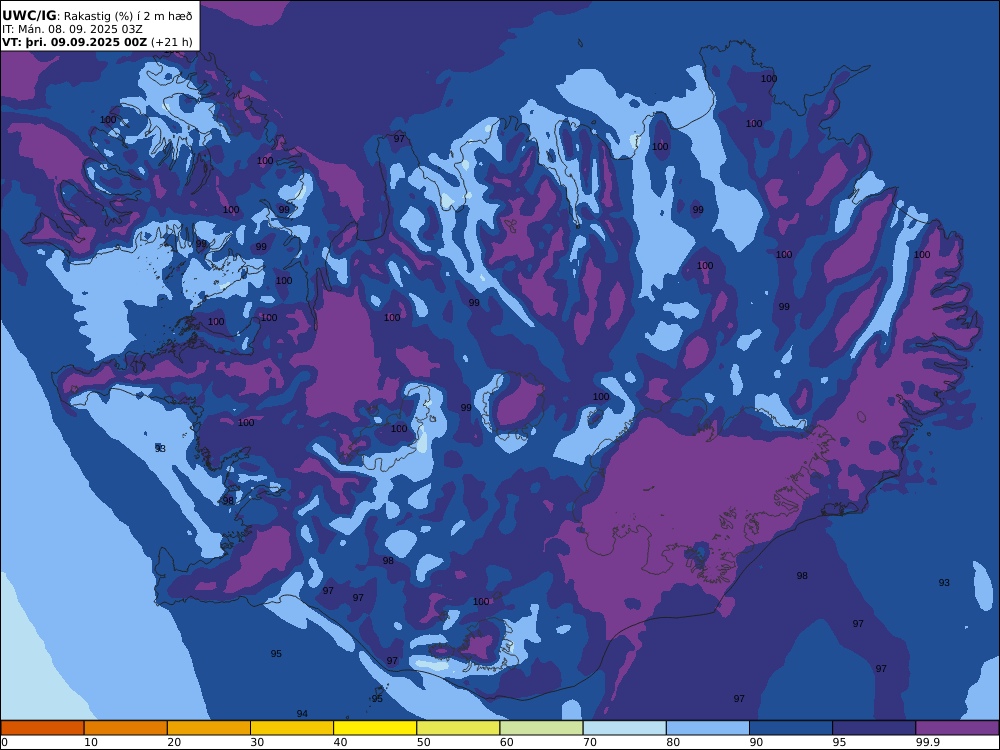Select the 80–90 light blue legend swatch
The height and width of the screenshot is (750, 1000).
coord(708,728)
